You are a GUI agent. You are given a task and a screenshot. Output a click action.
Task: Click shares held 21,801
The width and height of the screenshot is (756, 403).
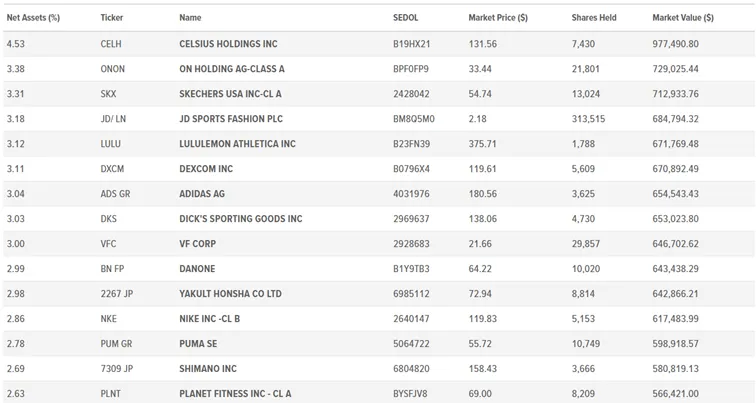pos(586,69)
